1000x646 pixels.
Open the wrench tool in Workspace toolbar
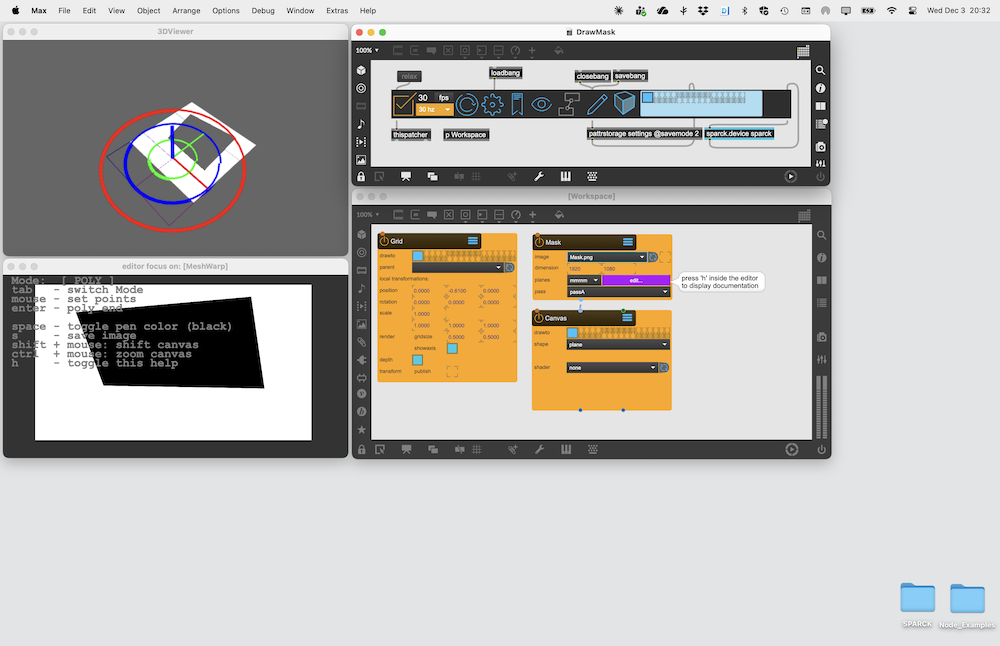point(539,450)
